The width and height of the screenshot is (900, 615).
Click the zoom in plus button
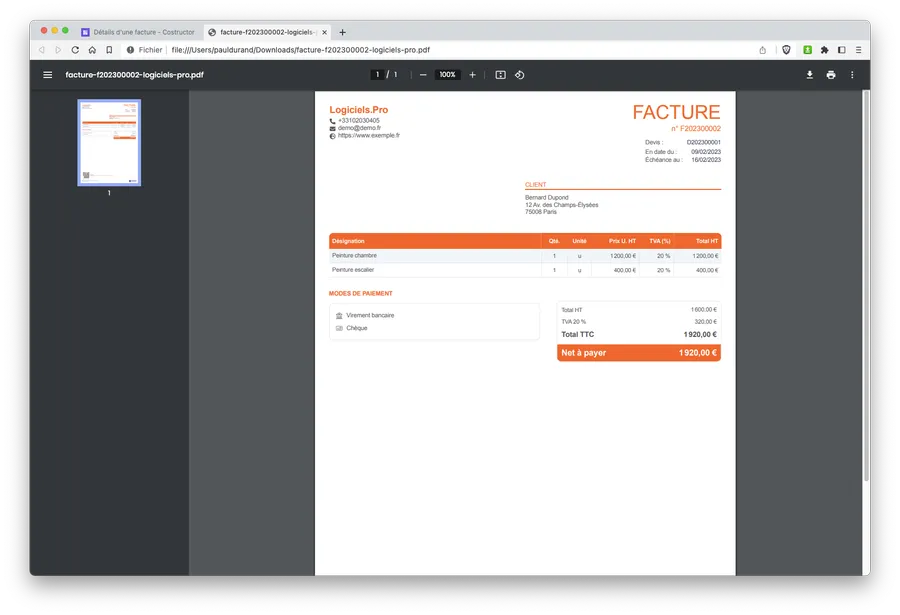tap(472, 75)
